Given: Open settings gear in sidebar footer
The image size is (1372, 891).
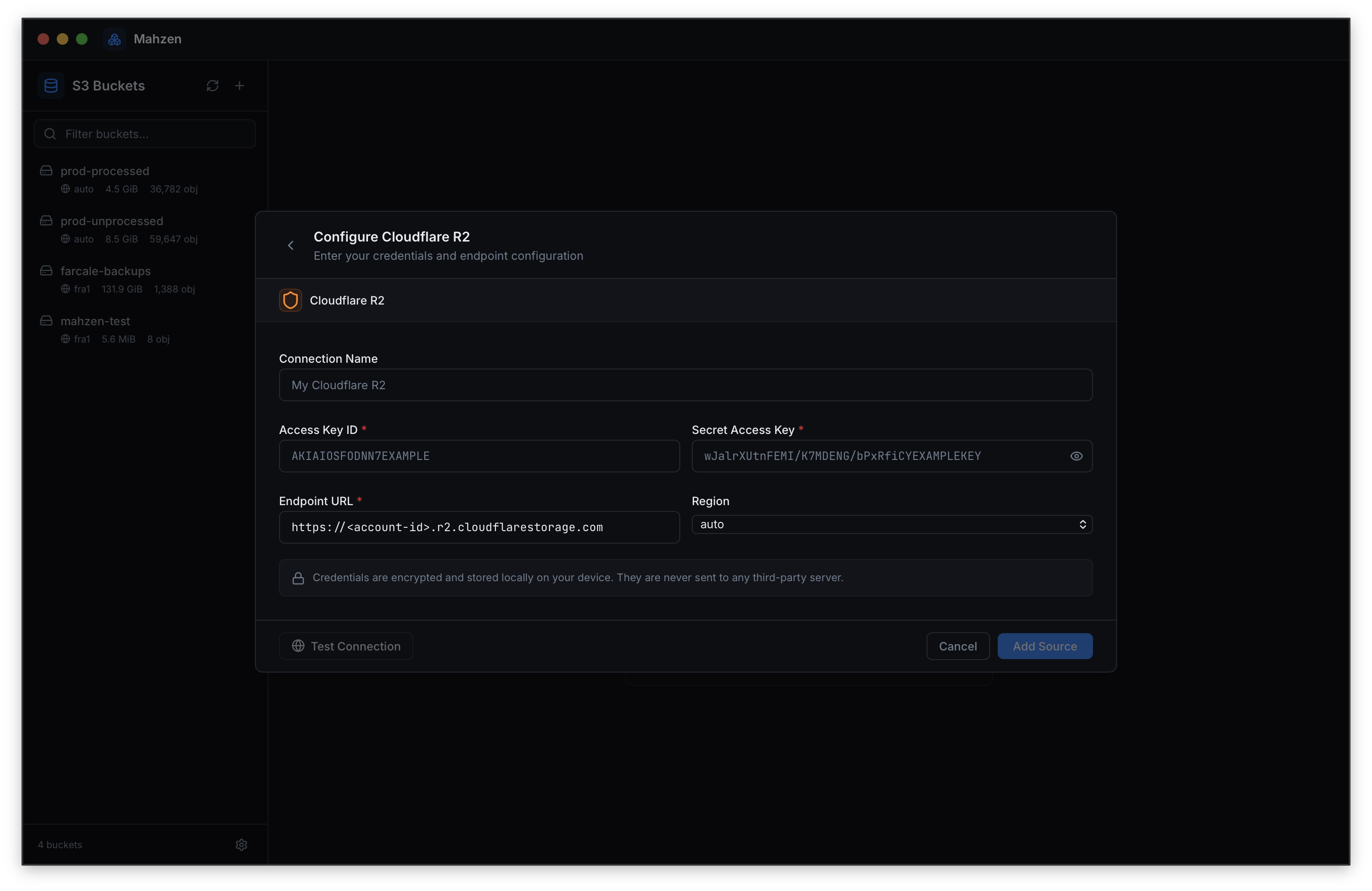Looking at the screenshot, I should [241, 844].
